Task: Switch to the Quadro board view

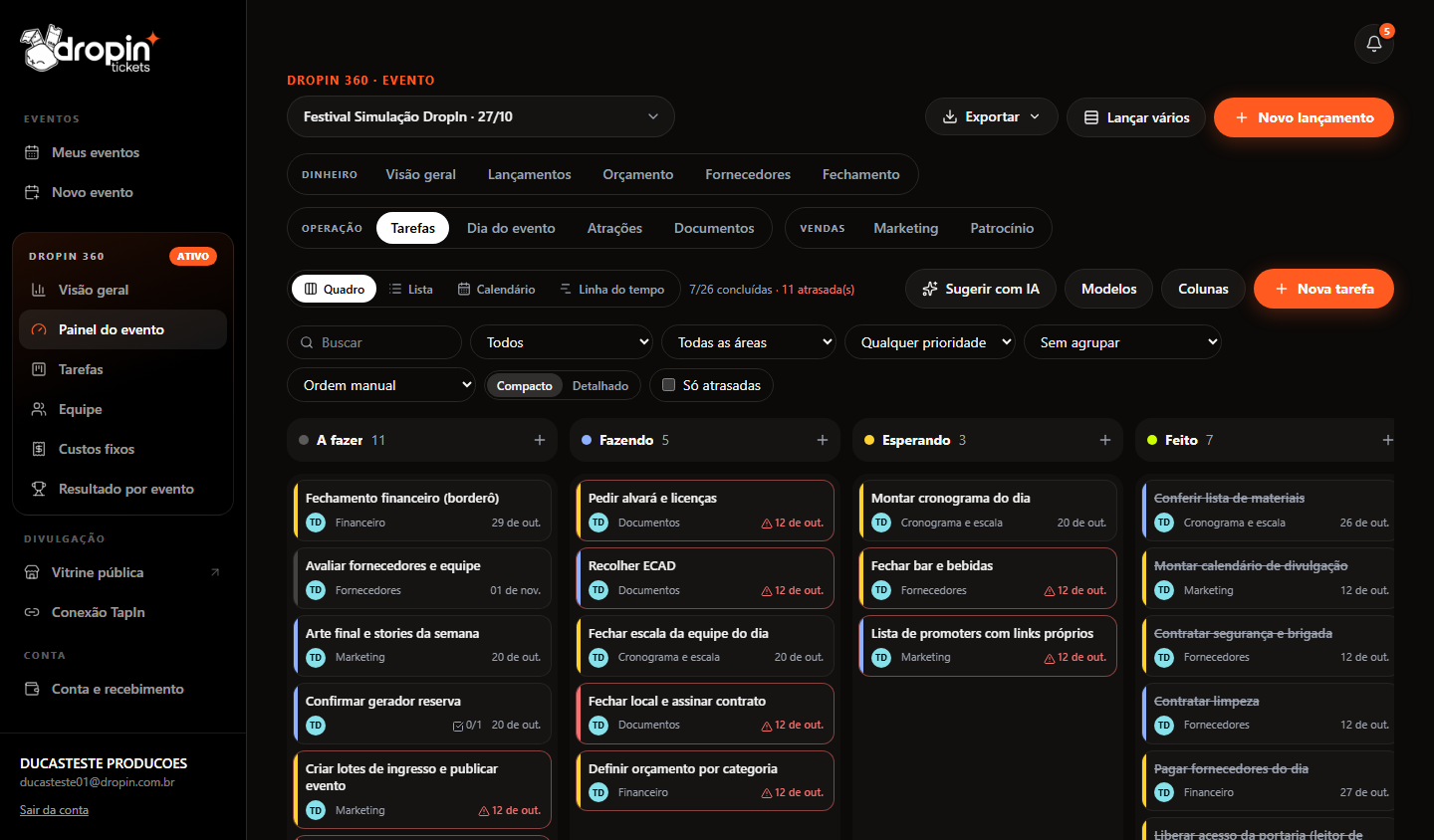Action: (x=335, y=289)
